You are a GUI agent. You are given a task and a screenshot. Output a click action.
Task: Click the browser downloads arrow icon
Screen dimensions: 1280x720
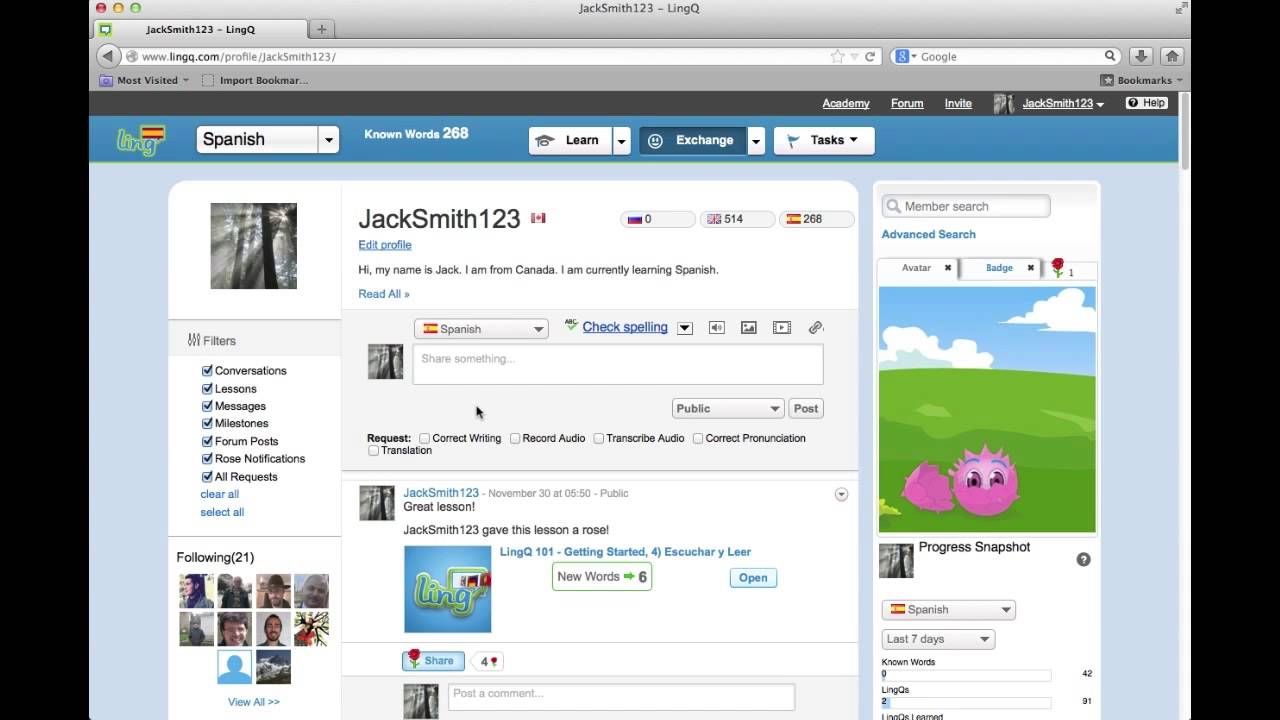pyautogui.click(x=1142, y=57)
